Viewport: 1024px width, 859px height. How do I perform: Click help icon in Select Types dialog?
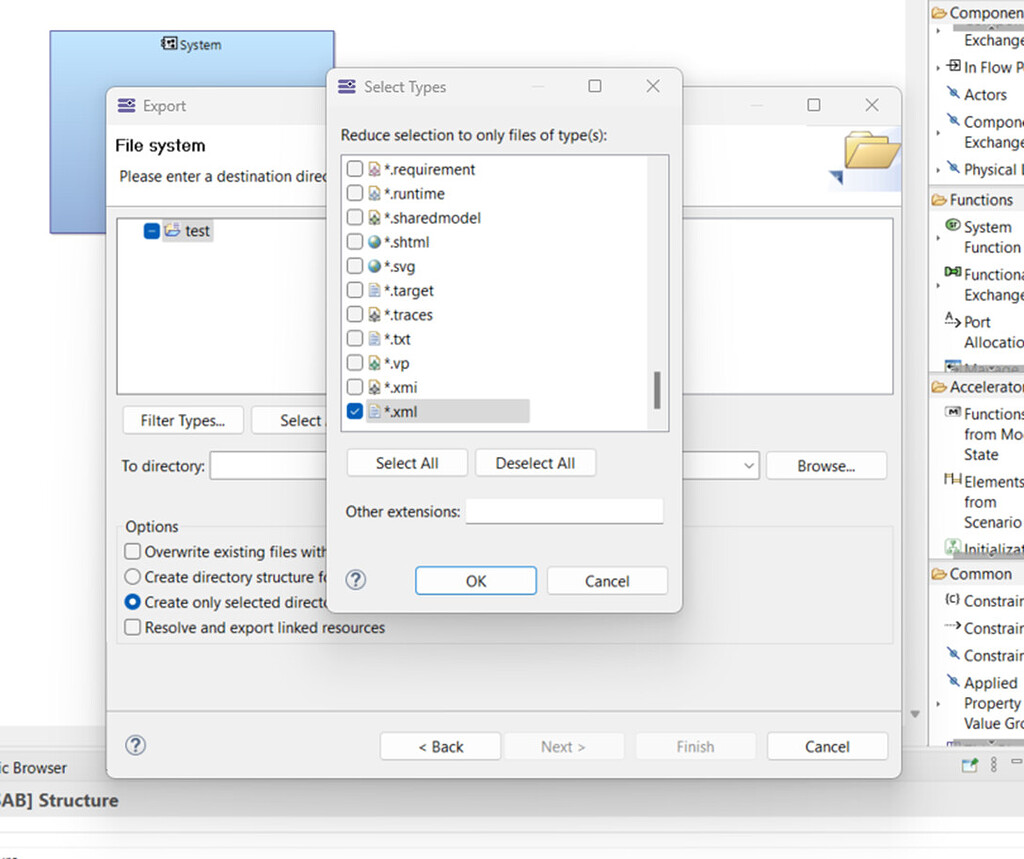tap(356, 580)
